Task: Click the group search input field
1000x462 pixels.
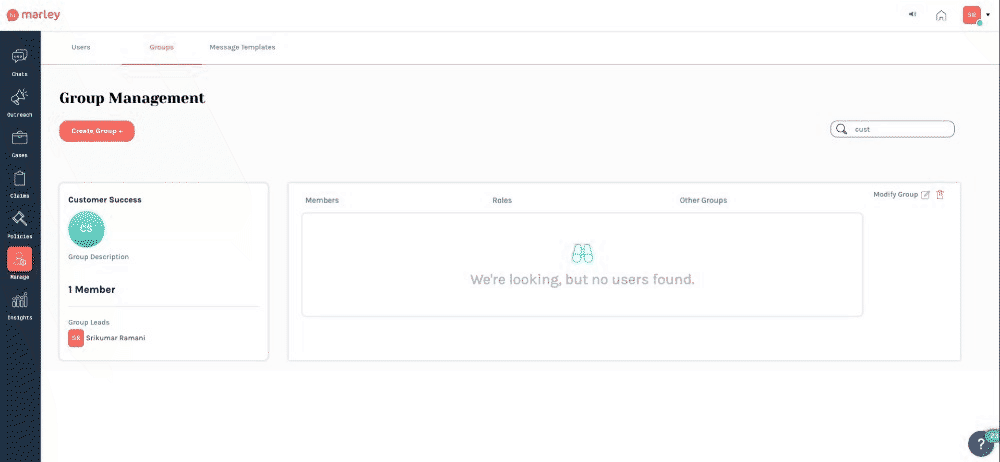Action: (x=900, y=129)
